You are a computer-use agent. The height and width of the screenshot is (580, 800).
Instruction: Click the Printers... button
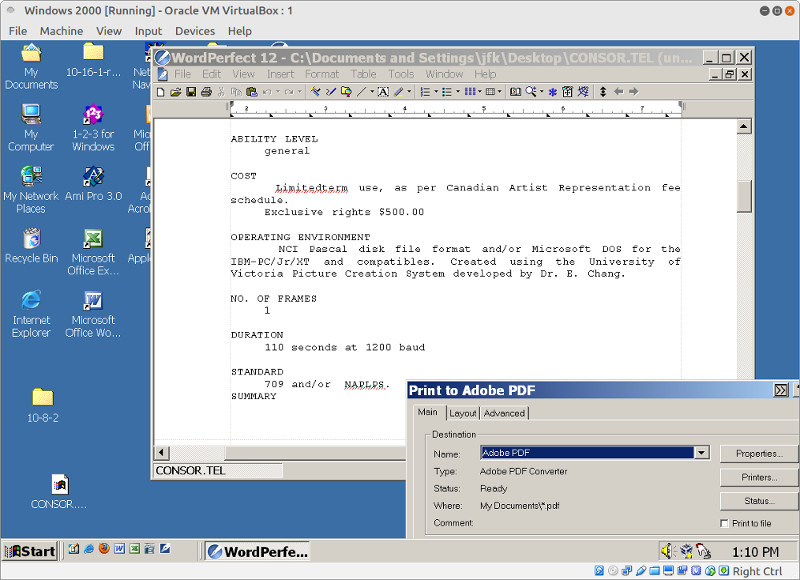point(759,477)
